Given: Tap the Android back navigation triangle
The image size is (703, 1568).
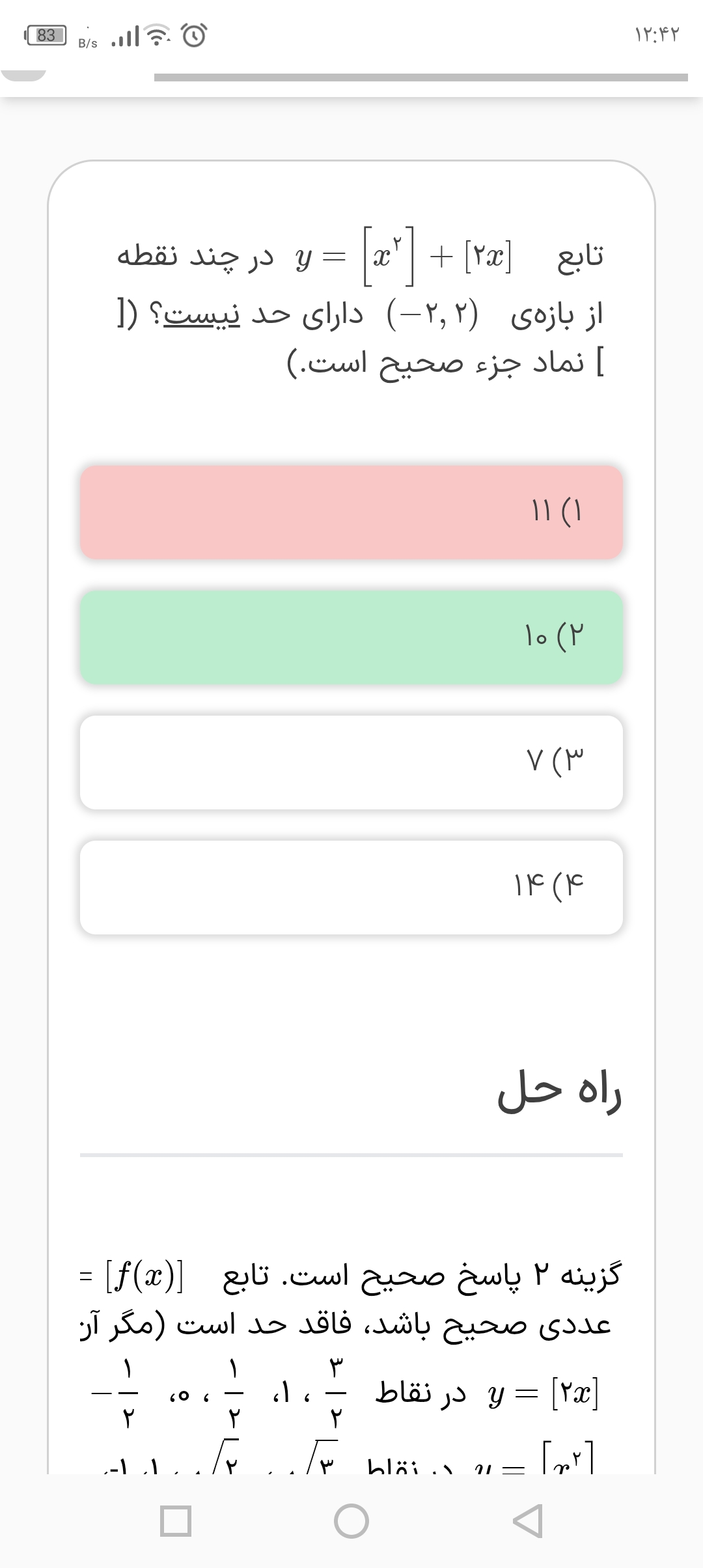Looking at the screenshot, I should tap(529, 1521).
